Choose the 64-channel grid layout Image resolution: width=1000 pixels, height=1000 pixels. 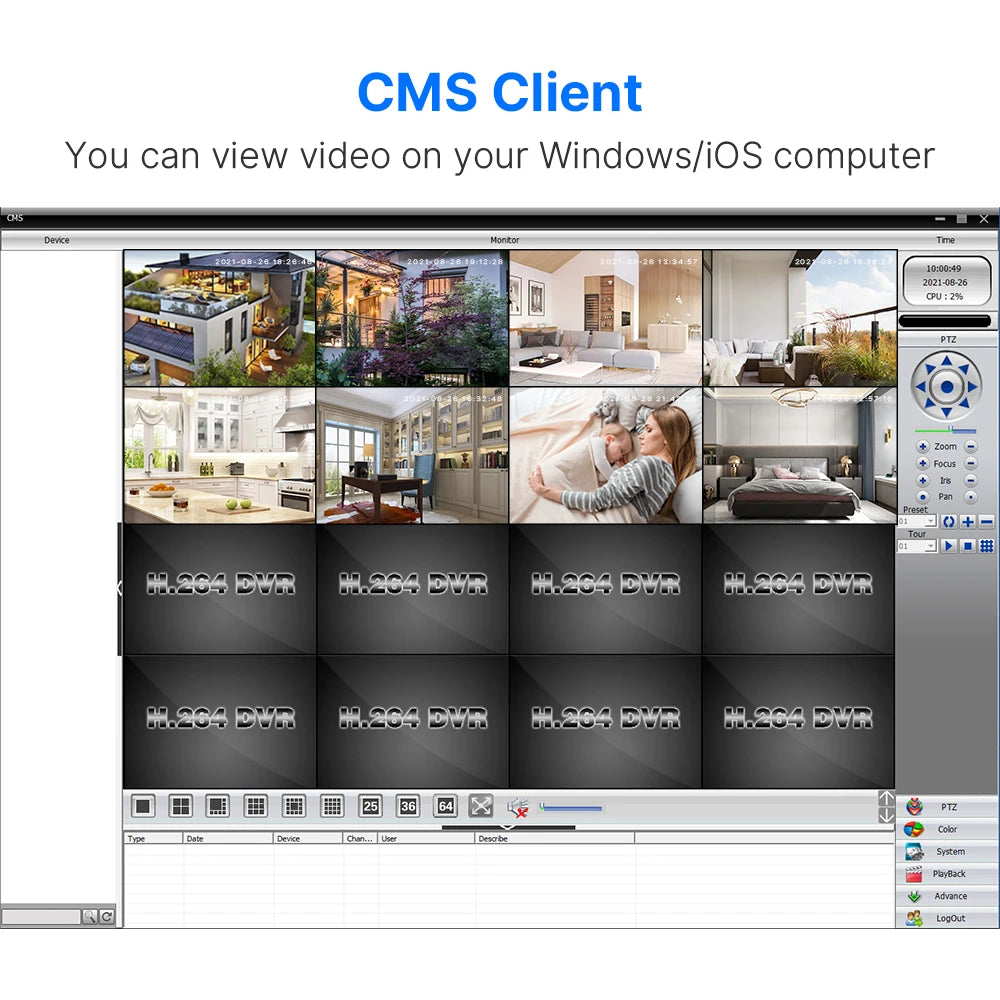click(445, 806)
